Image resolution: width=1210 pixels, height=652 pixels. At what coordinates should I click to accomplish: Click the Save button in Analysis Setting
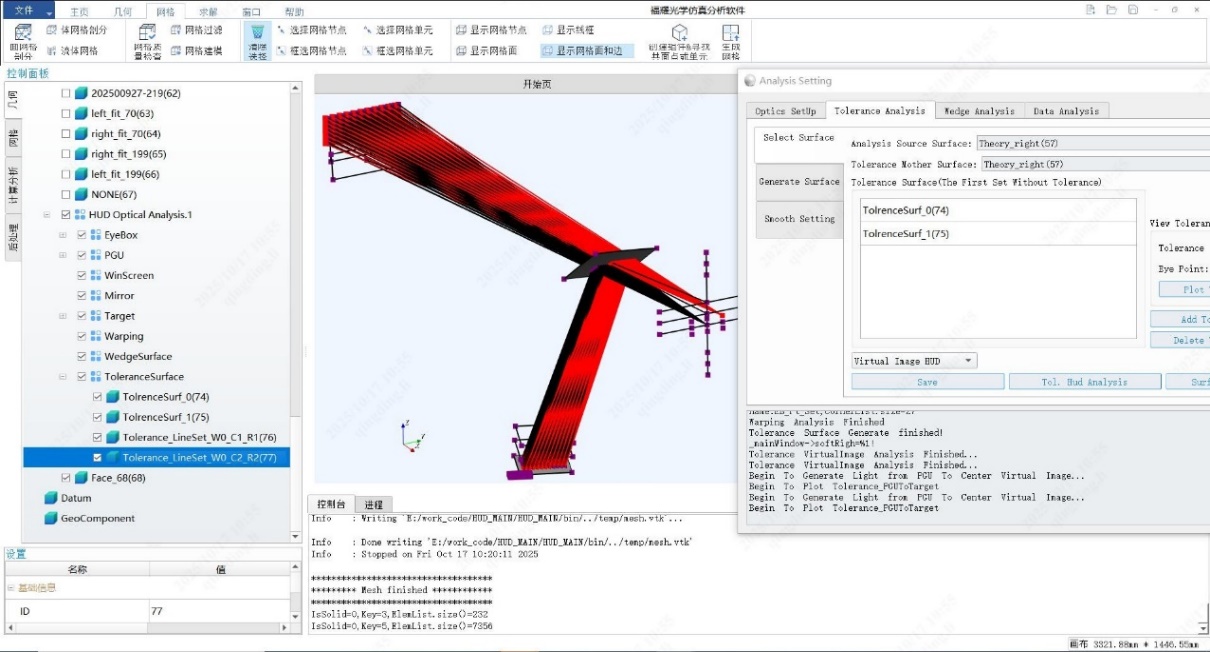pyautogui.click(x=927, y=382)
